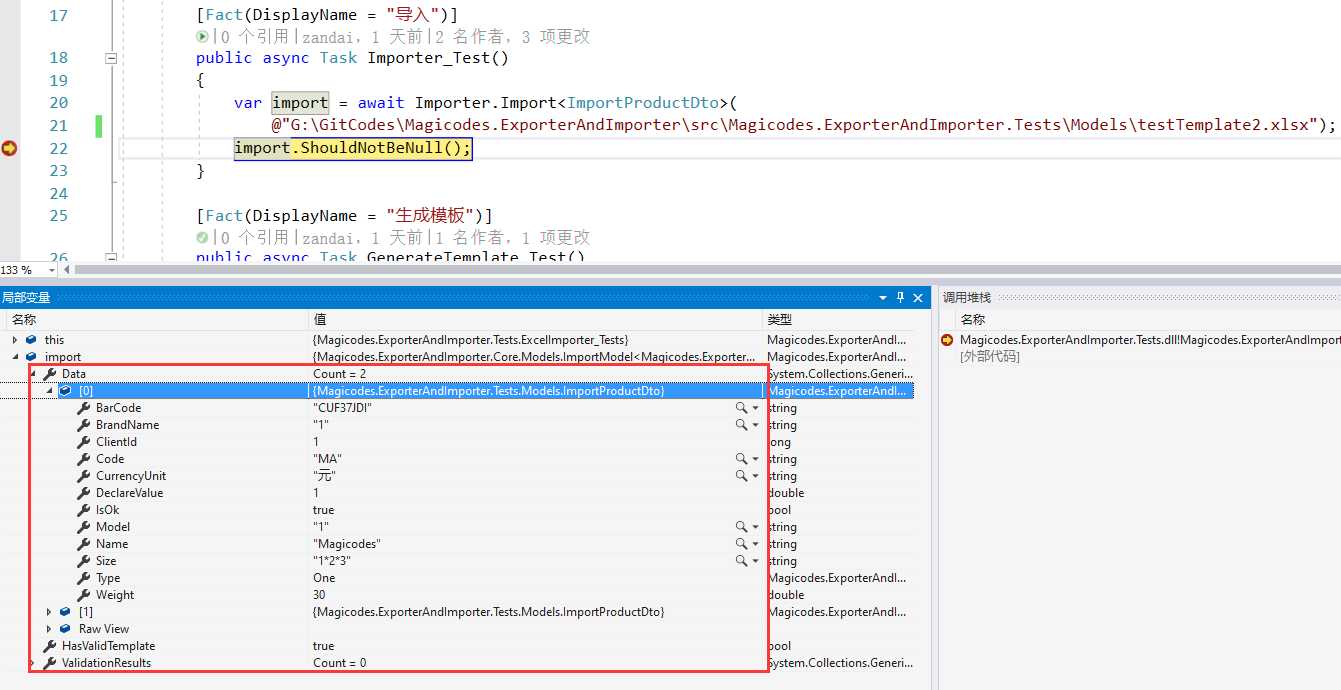
Task: Click the wrench property icon beside IsOk
Action: pyautogui.click(x=84, y=510)
